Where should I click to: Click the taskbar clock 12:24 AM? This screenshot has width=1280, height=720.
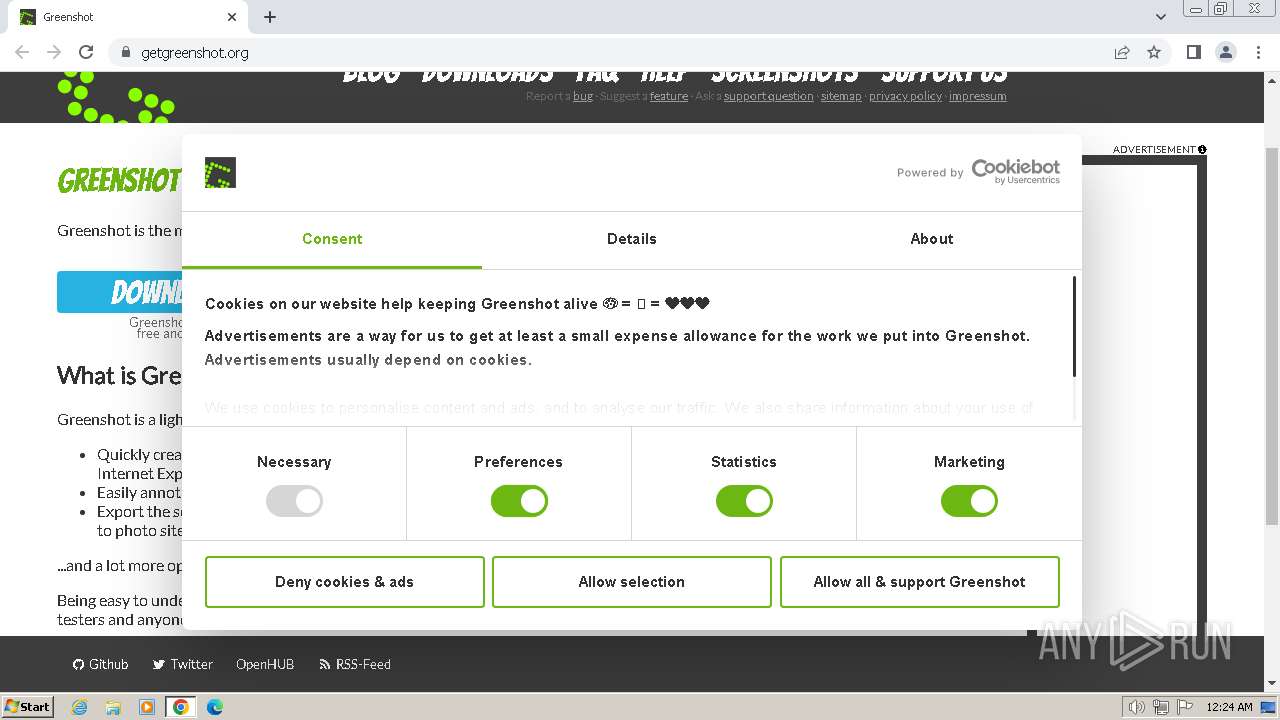[x=1230, y=707]
